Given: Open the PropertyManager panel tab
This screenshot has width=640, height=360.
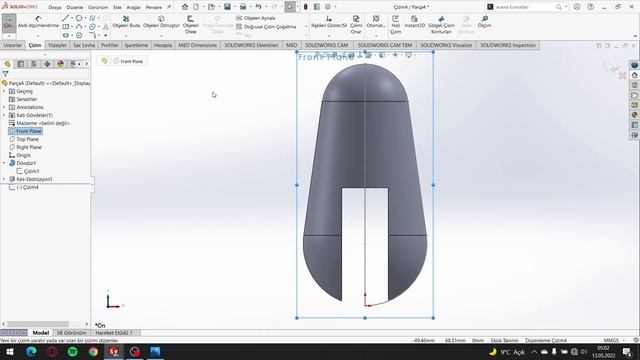Looking at the screenshot, I should coord(20,64).
